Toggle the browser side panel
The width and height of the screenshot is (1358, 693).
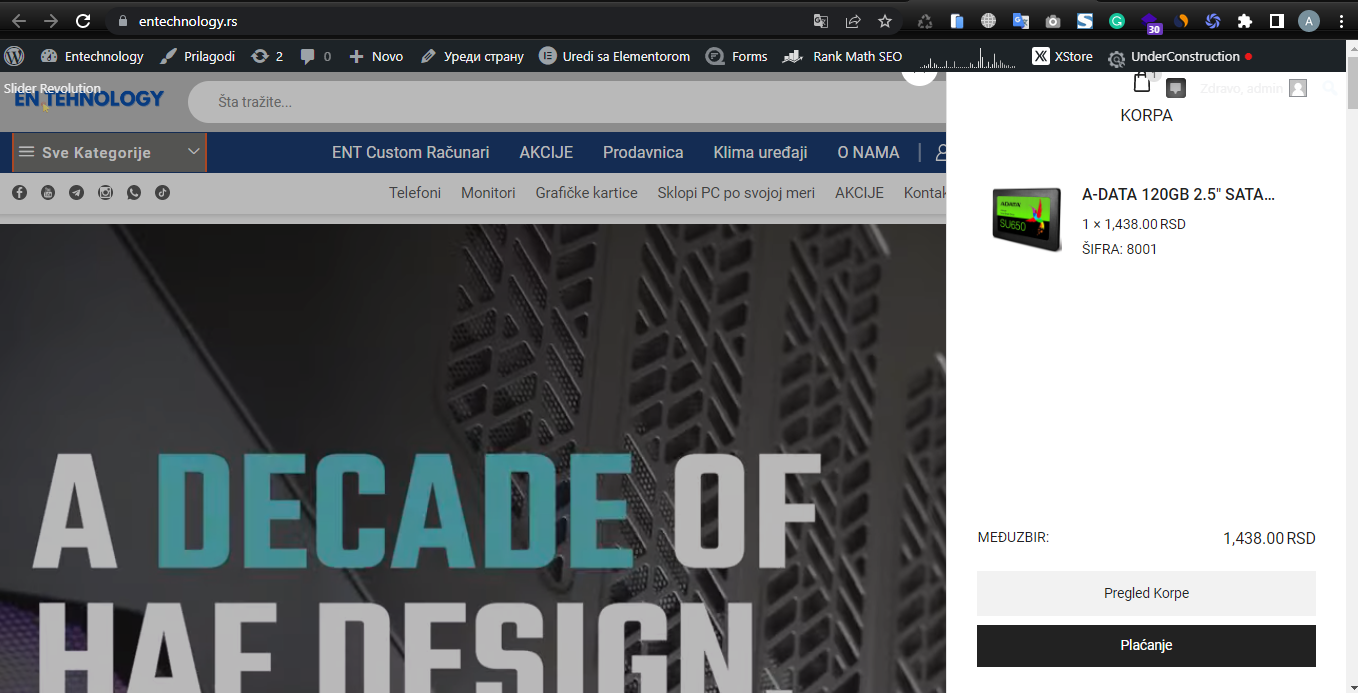[x=1277, y=21]
